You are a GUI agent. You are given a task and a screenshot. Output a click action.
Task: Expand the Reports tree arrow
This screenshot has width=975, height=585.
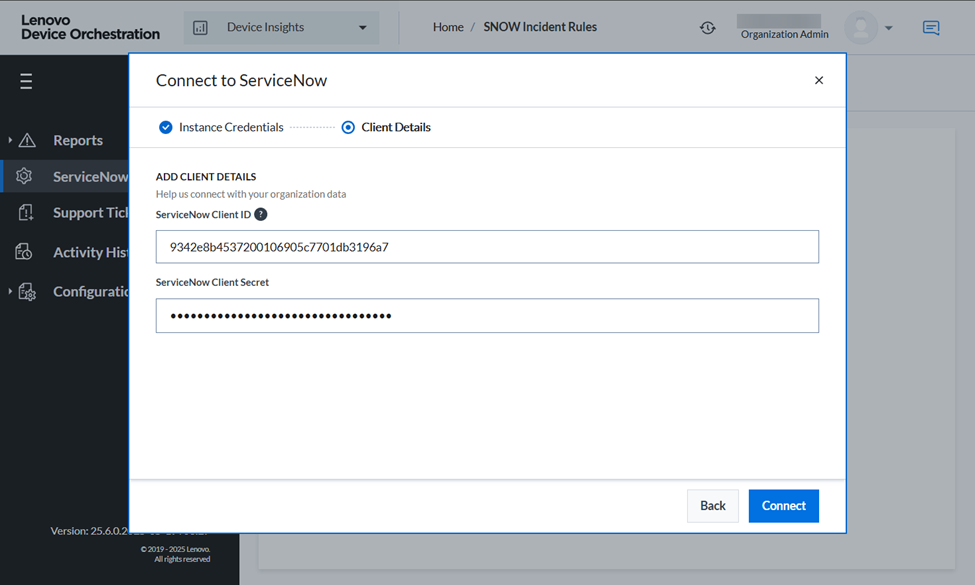point(10,140)
